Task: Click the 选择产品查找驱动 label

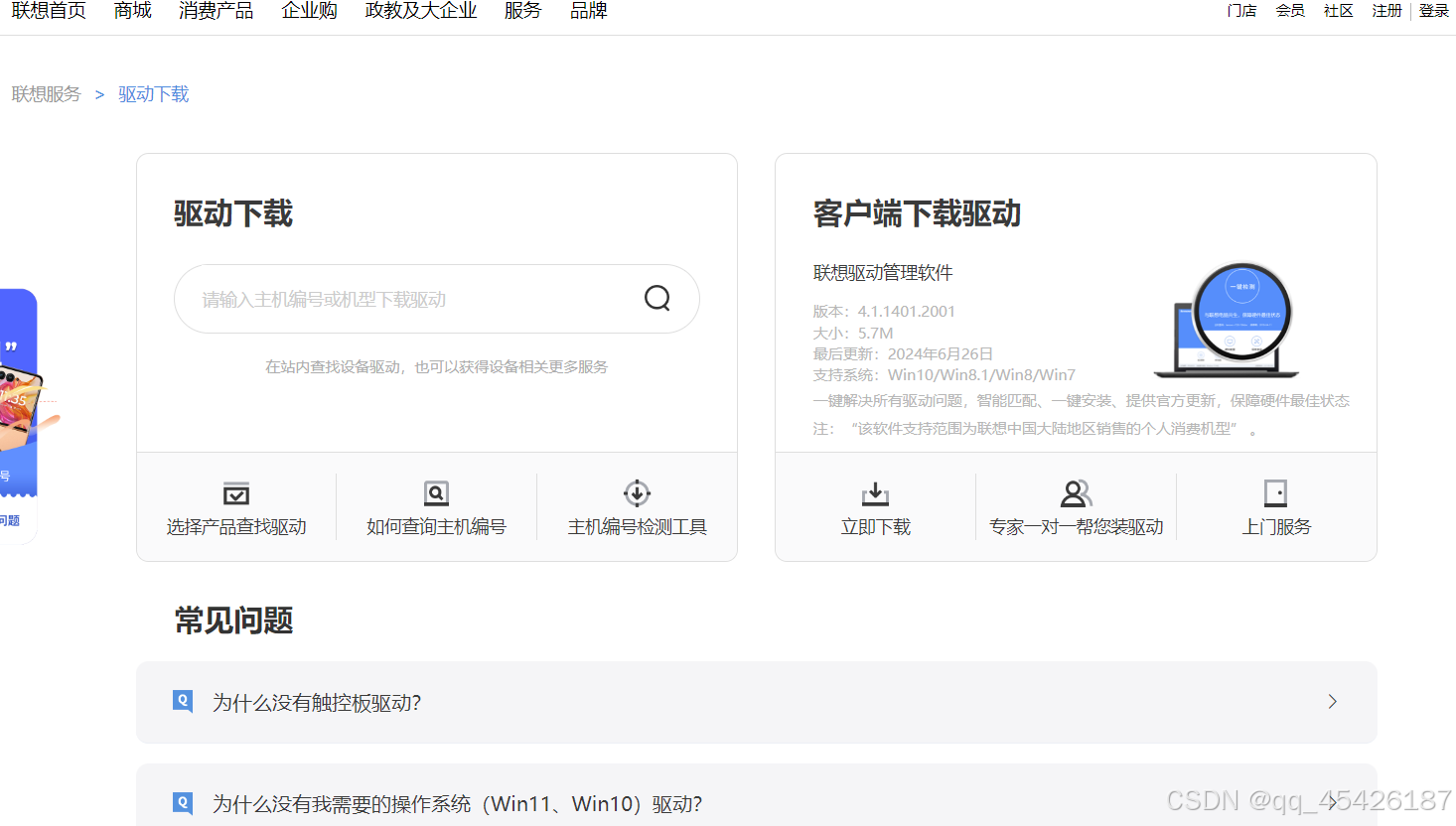Action: point(236,527)
